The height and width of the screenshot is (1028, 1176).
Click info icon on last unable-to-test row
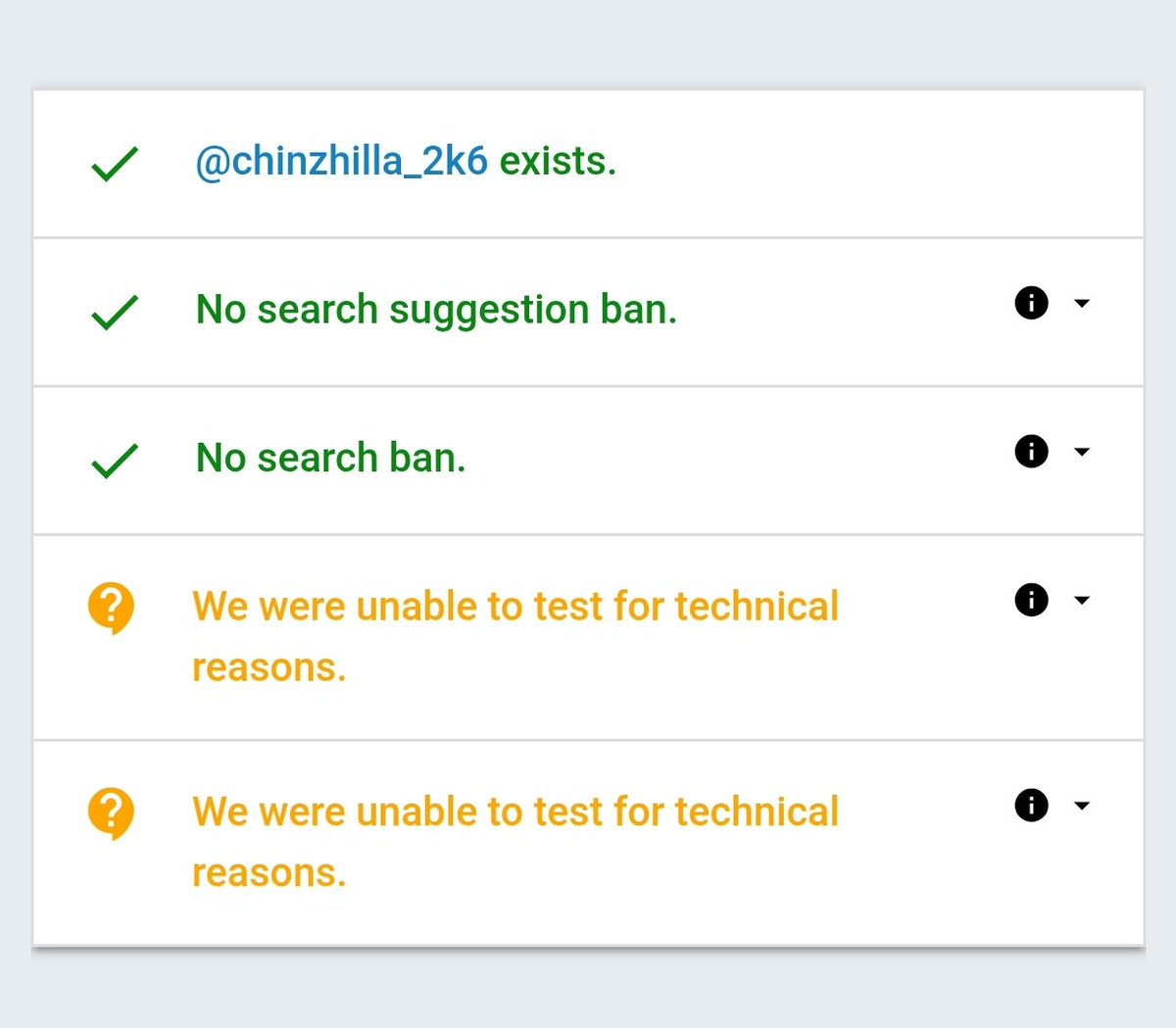[x=1031, y=806]
